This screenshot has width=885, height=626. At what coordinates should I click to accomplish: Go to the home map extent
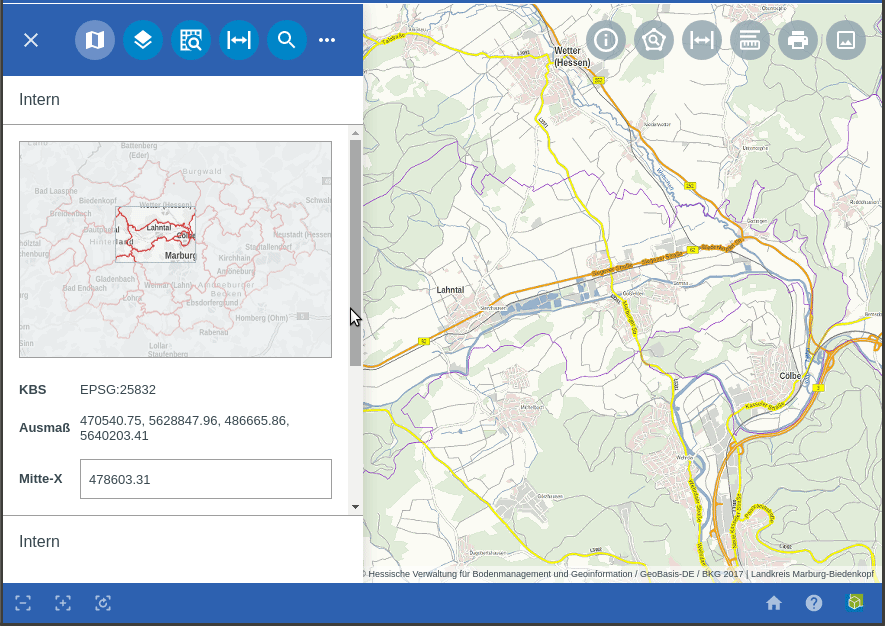coord(774,603)
